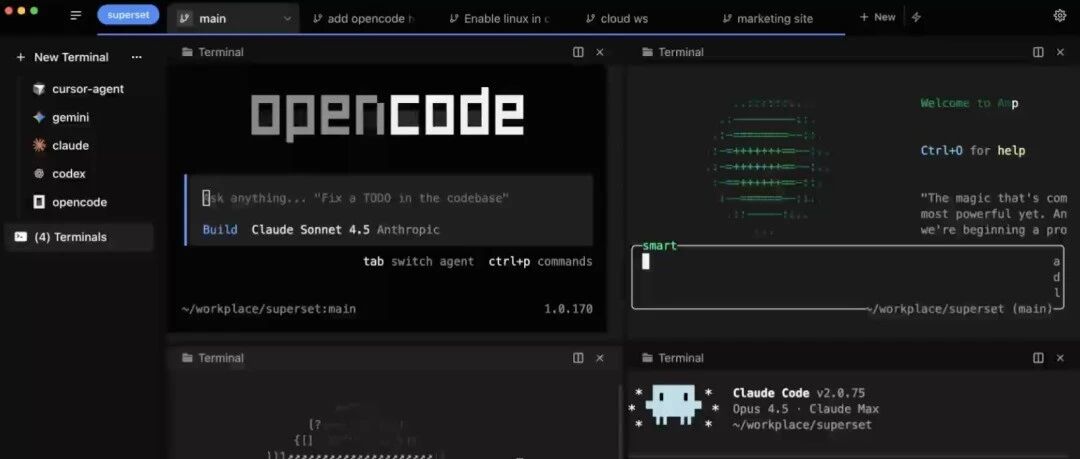Click the plus icon beside New Terminal
This screenshot has height=459, width=1080.
pos(21,57)
